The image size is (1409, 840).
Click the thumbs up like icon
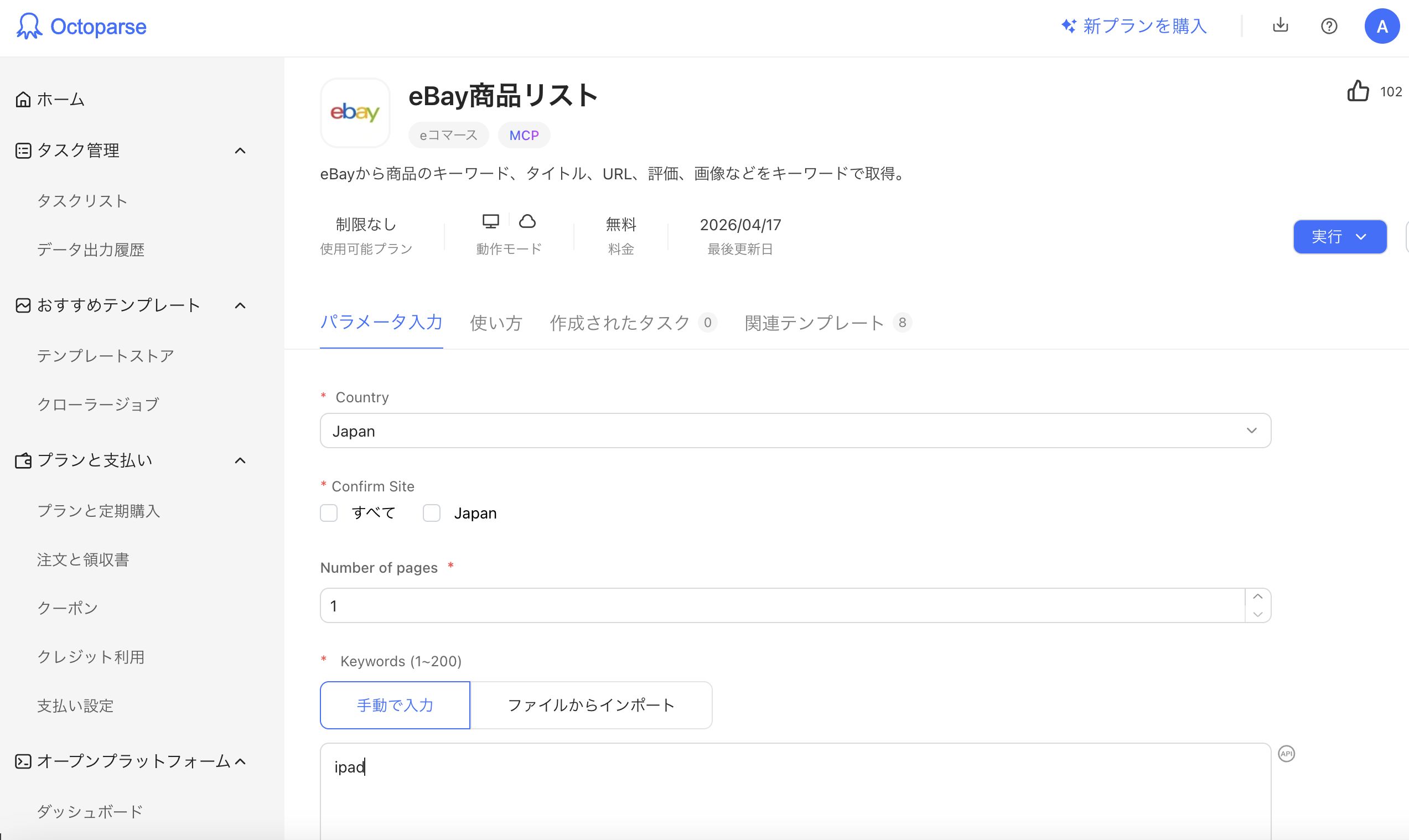pos(1358,91)
